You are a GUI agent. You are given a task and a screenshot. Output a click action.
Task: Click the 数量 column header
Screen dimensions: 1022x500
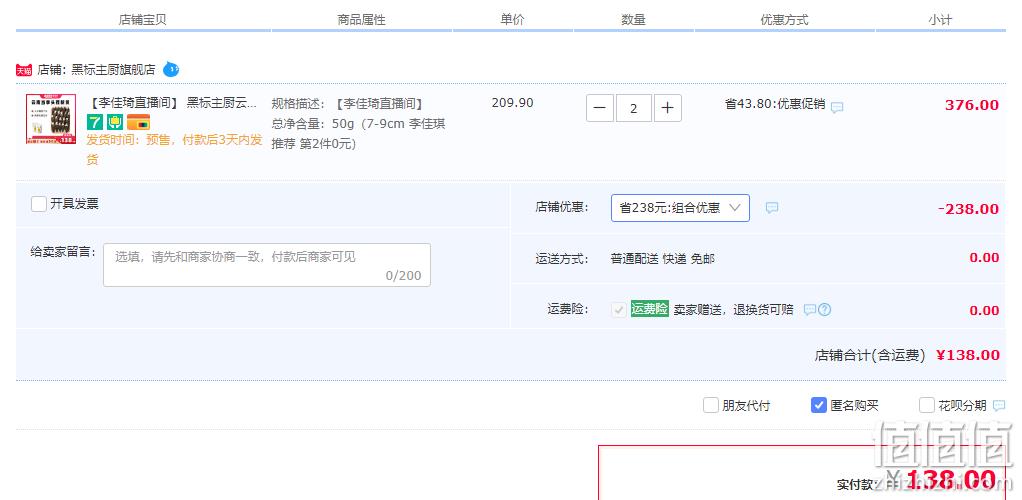(x=634, y=20)
